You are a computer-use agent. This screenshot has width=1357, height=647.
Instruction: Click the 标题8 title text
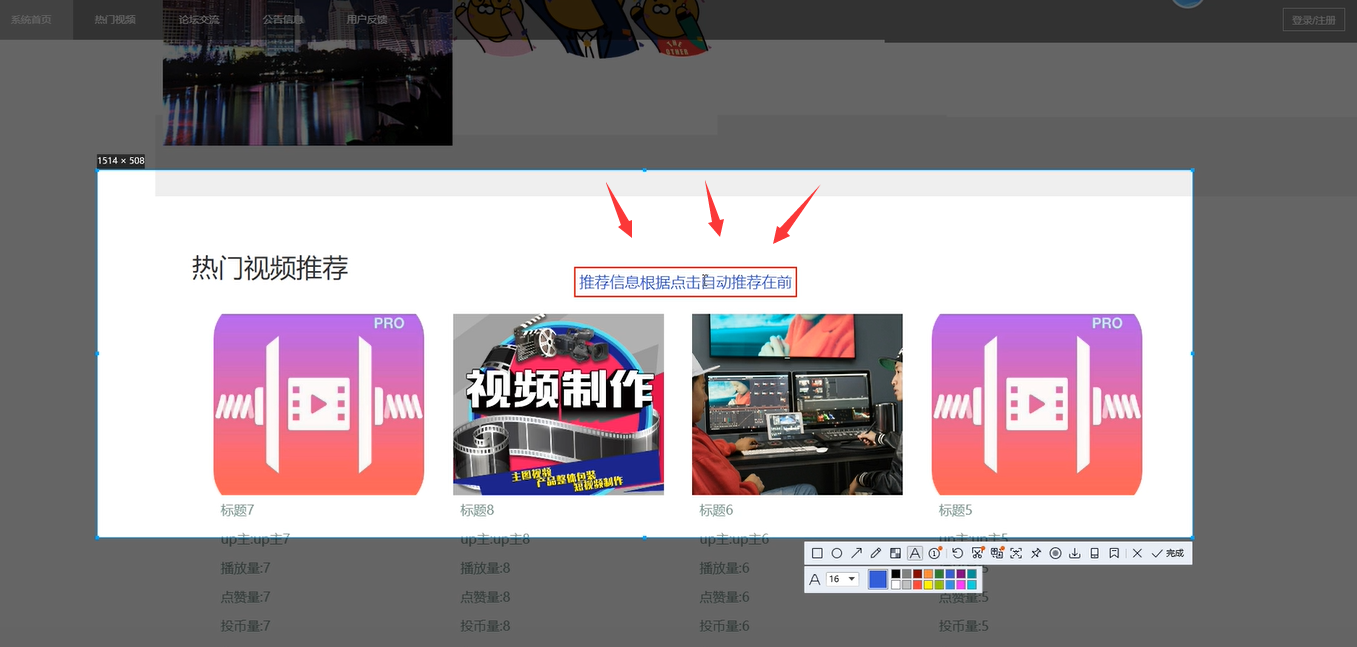[x=477, y=510]
